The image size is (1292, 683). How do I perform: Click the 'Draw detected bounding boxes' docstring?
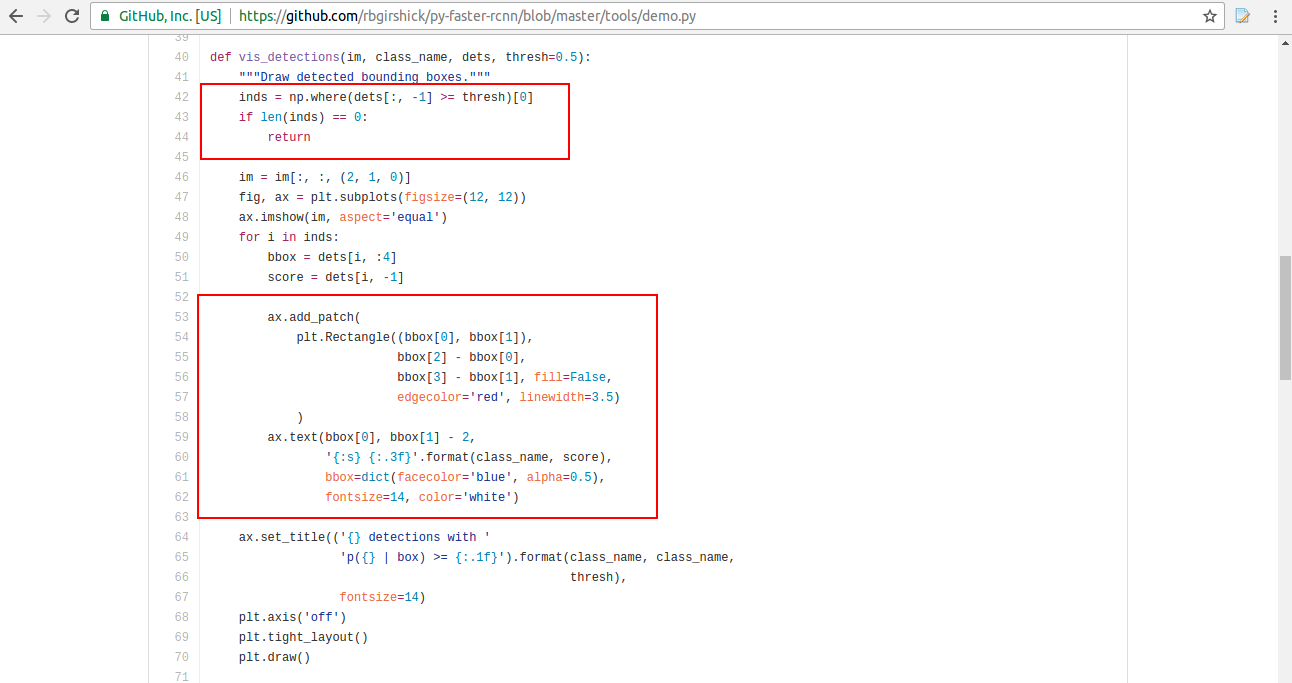point(364,77)
